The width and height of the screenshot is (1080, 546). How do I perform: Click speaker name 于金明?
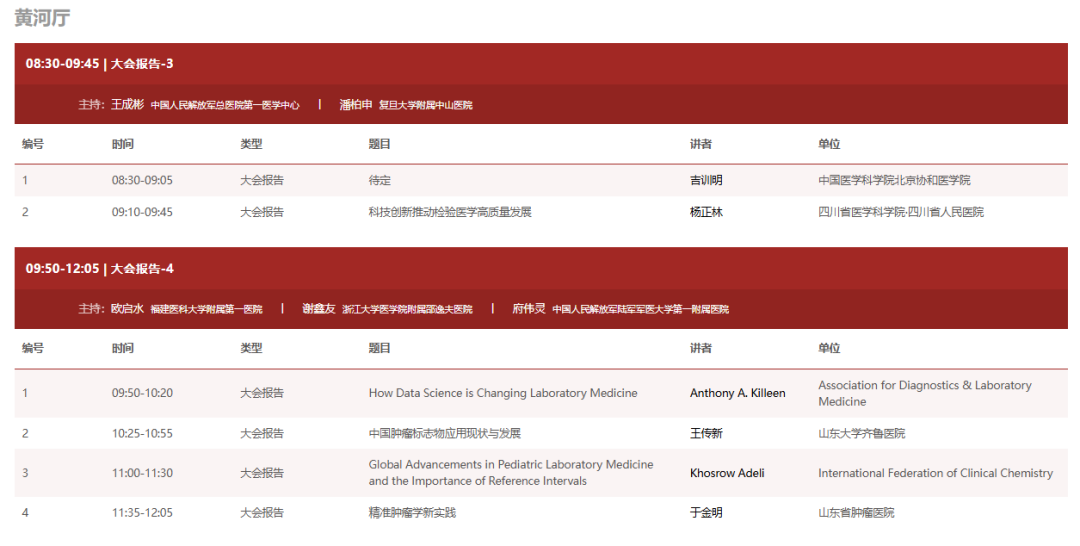tap(706, 513)
